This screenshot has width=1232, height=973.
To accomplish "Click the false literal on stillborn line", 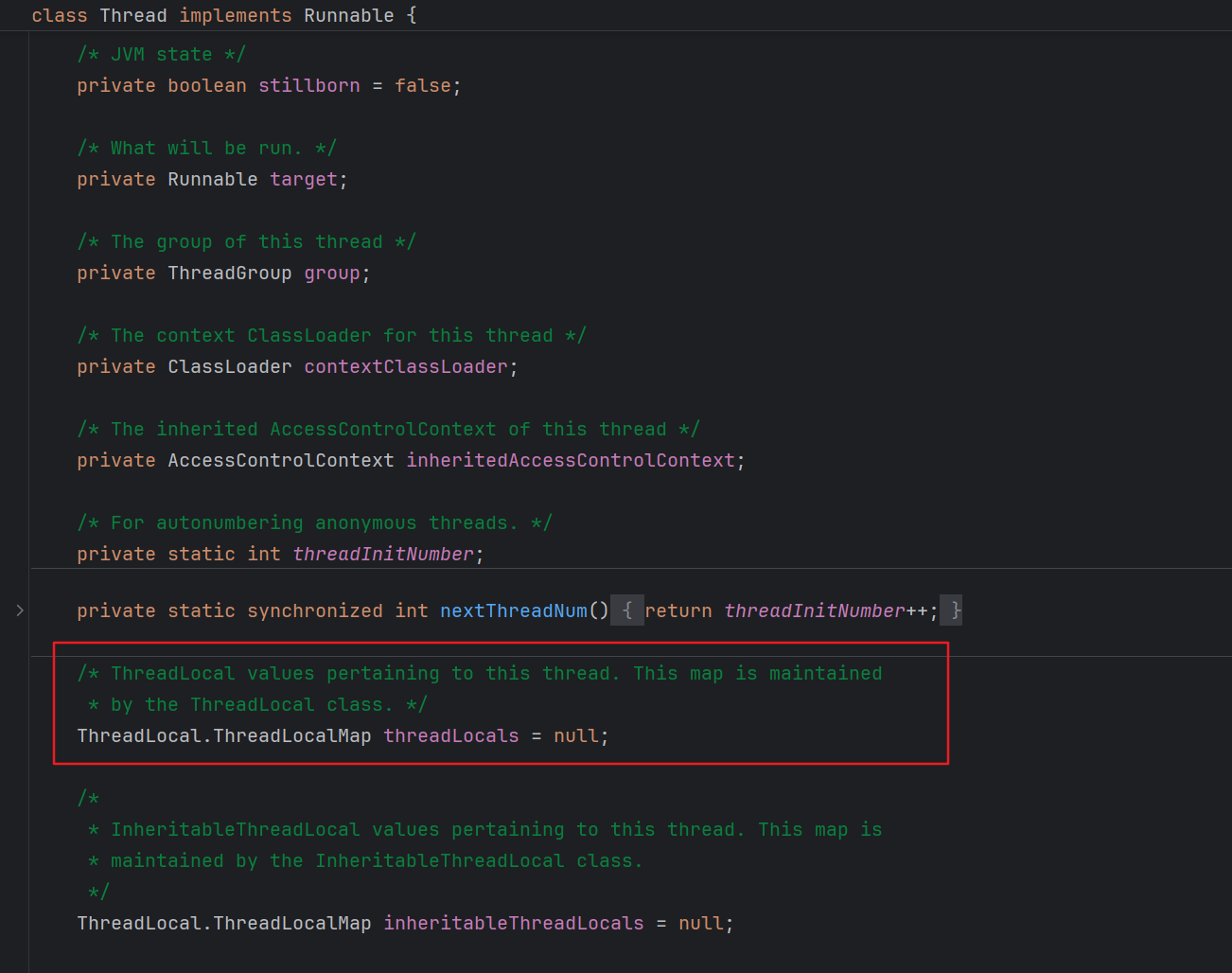I will 422,85.
